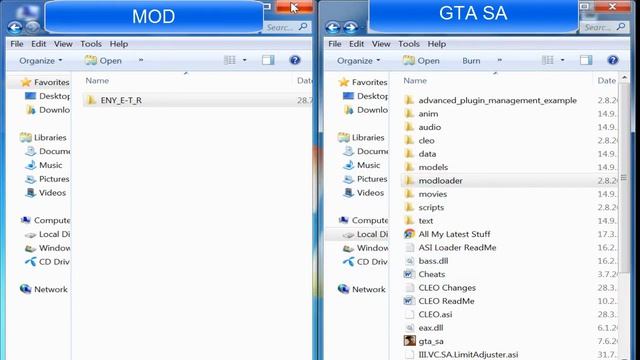
Task: Open Tools menu in GTA SA window
Action: pos(409,44)
